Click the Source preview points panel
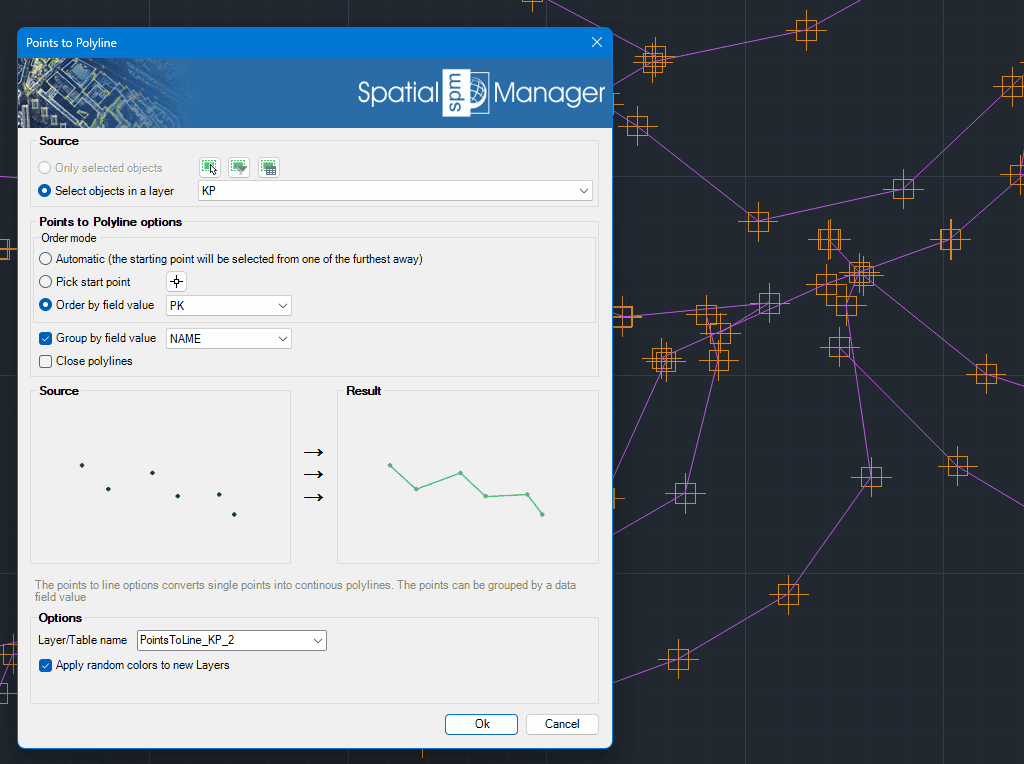The height and width of the screenshot is (764, 1024). (161, 477)
